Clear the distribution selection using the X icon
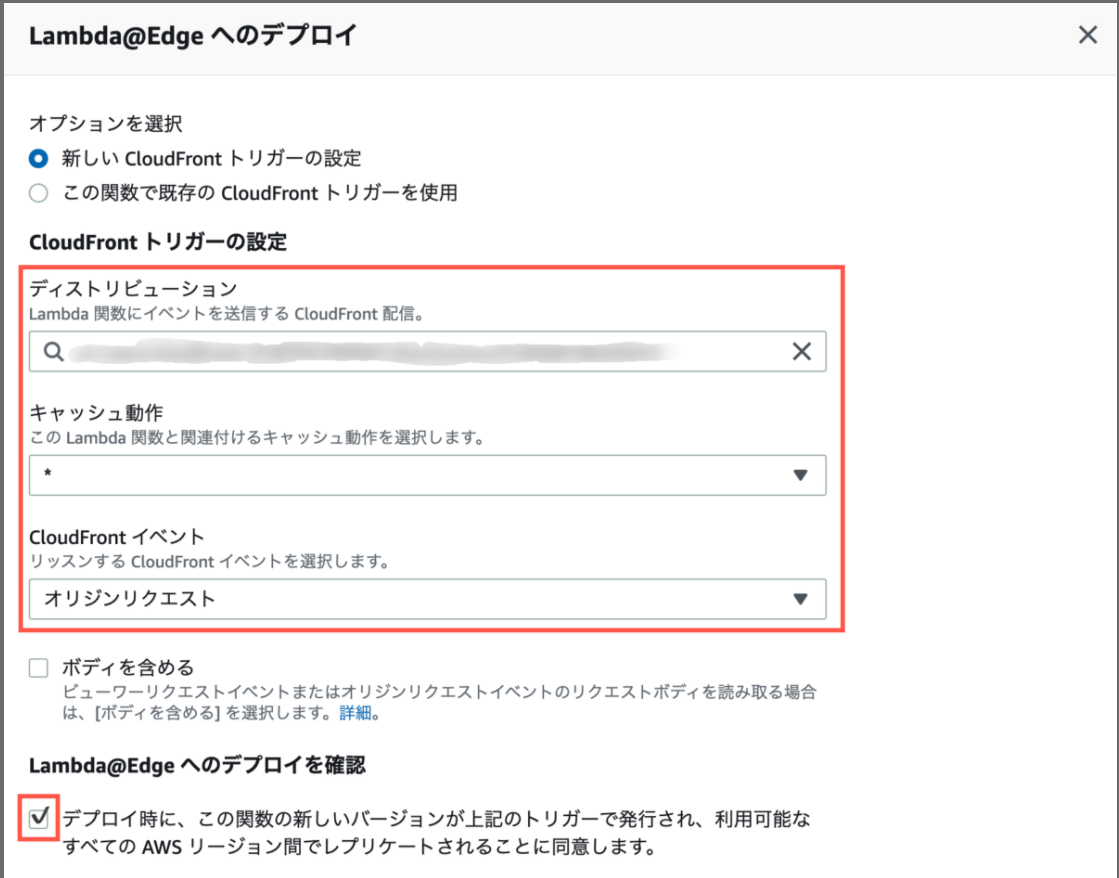The width and height of the screenshot is (1119, 878). [x=800, y=351]
